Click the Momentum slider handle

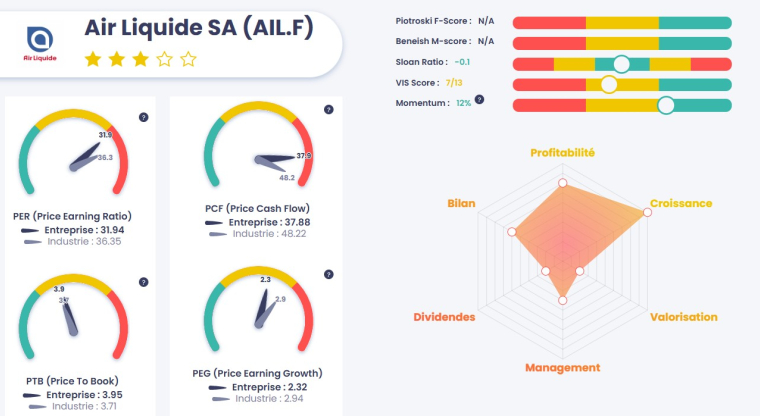tap(666, 104)
